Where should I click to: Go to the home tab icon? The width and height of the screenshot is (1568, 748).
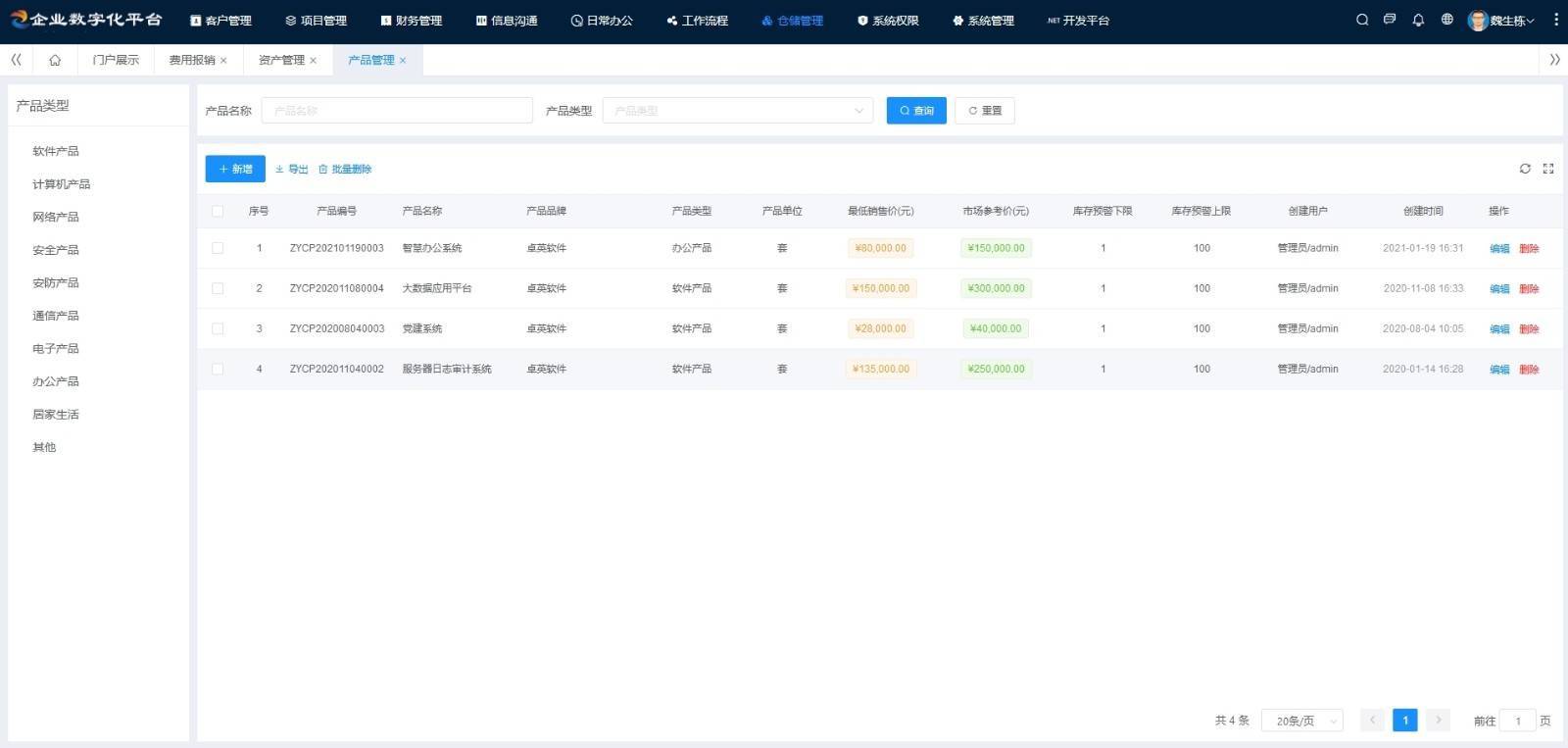[x=55, y=60]
